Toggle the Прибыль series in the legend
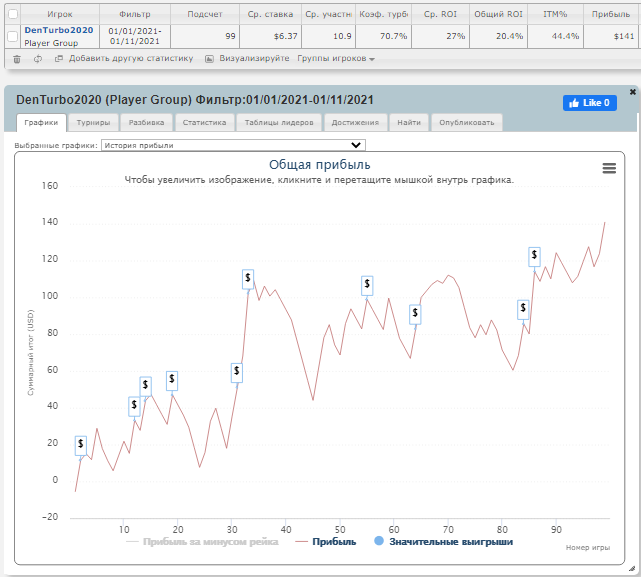The height and width of the screenshot is (577, 641). coord(327,542)
